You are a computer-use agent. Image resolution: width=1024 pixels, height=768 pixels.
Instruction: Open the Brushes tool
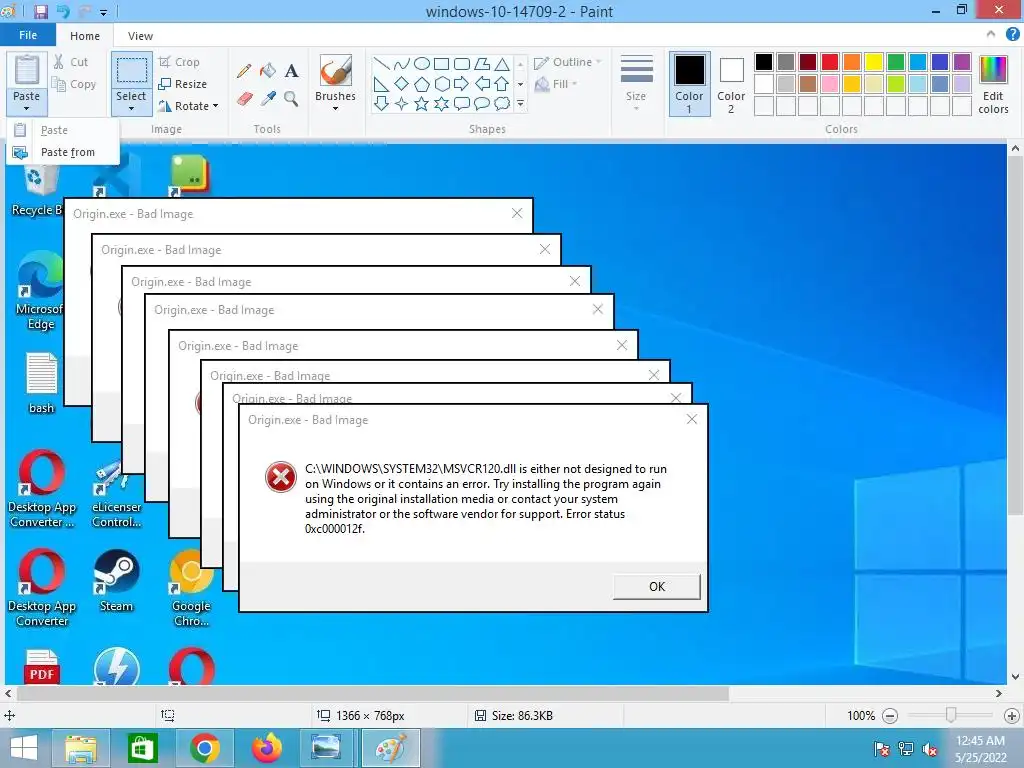tap(335, 83)
